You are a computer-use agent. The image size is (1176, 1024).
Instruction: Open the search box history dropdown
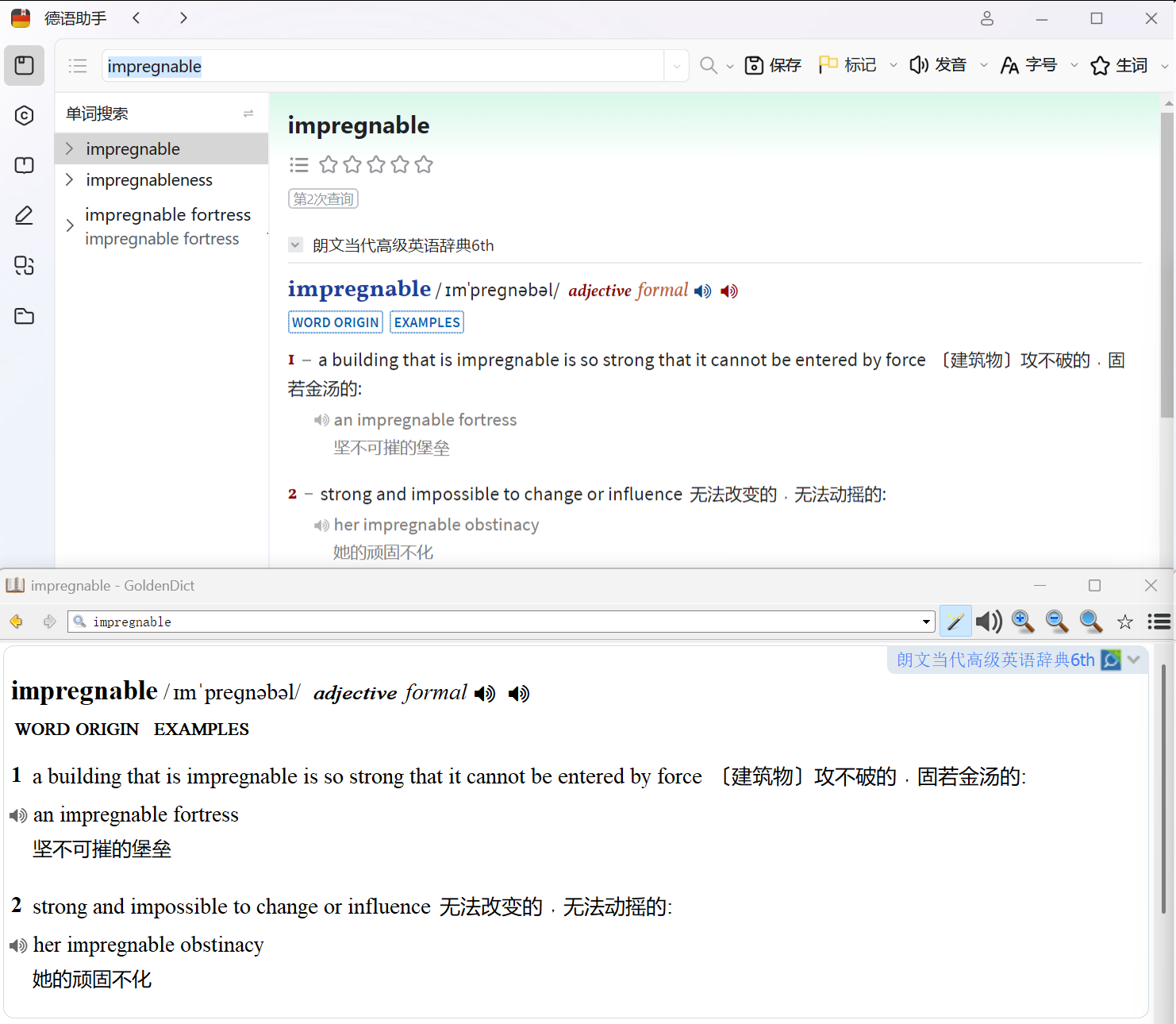tap(676, 66)
